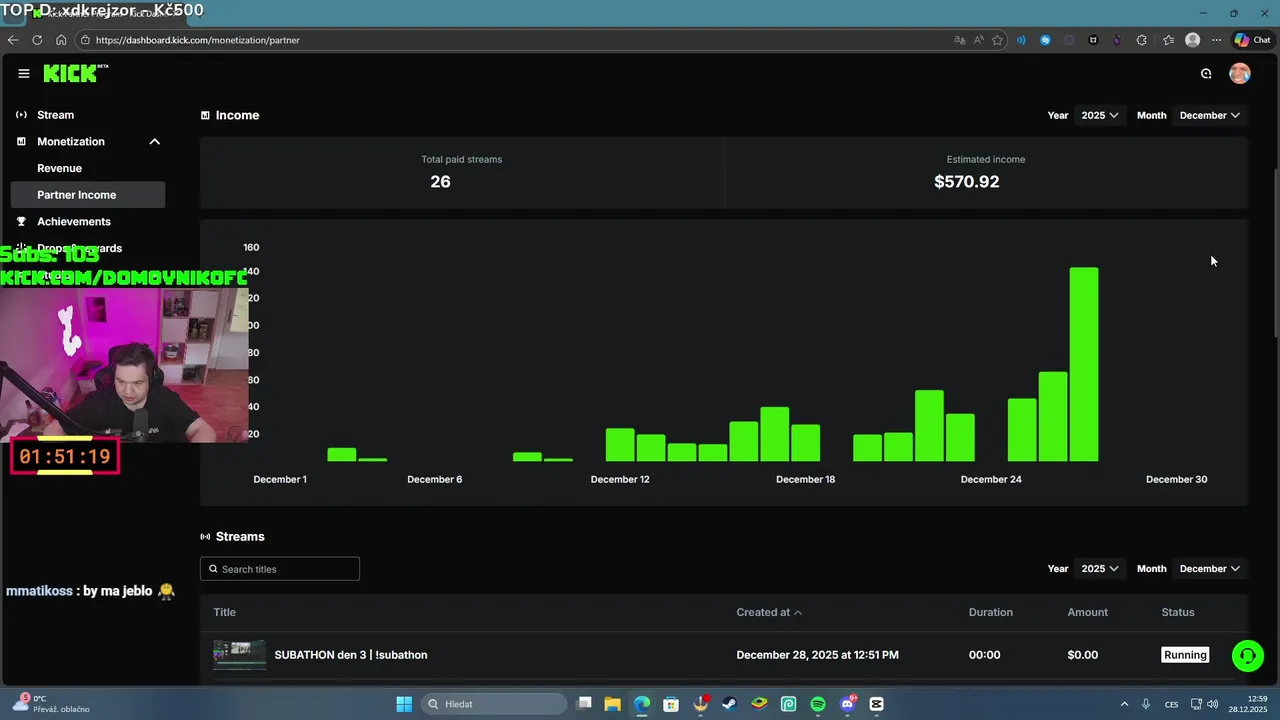
Task: Open the Windows Start menu
Action: pyautogui.click(x=403, y=704)
